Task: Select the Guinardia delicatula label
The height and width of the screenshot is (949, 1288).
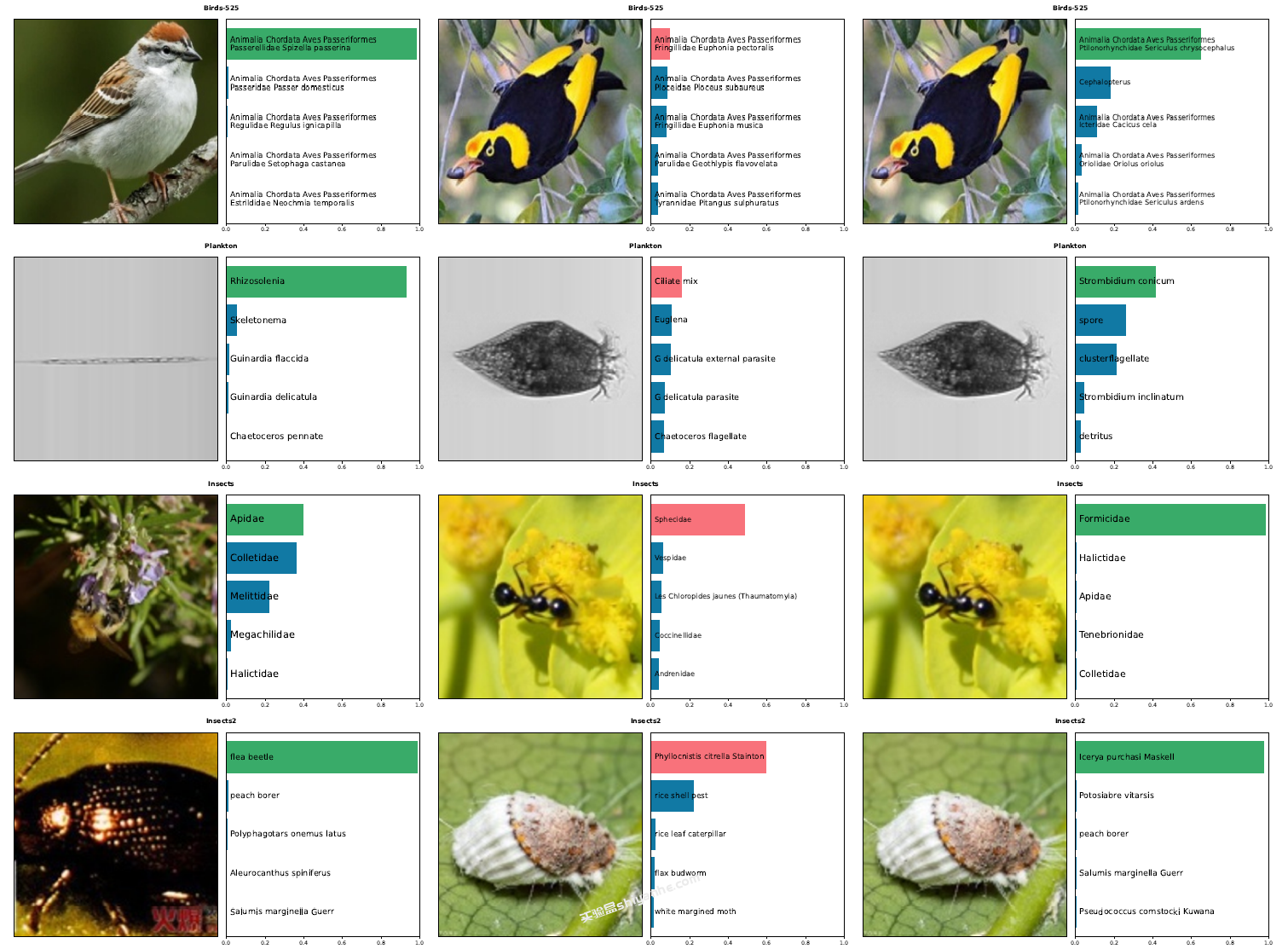Action: (274, 397)
